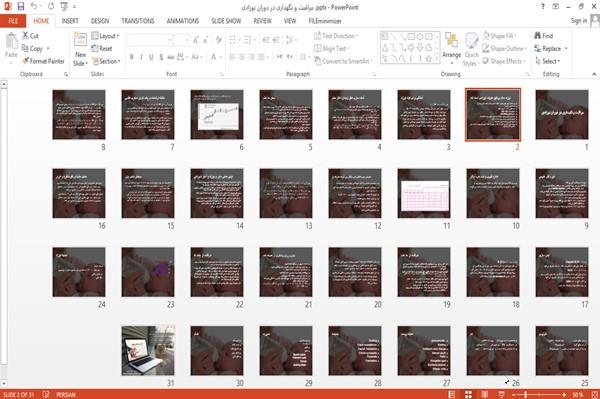Switch to Normal view in status bar
Image resolution: width=600 pixels, height=399 pixels.
(x=452, y=394)
